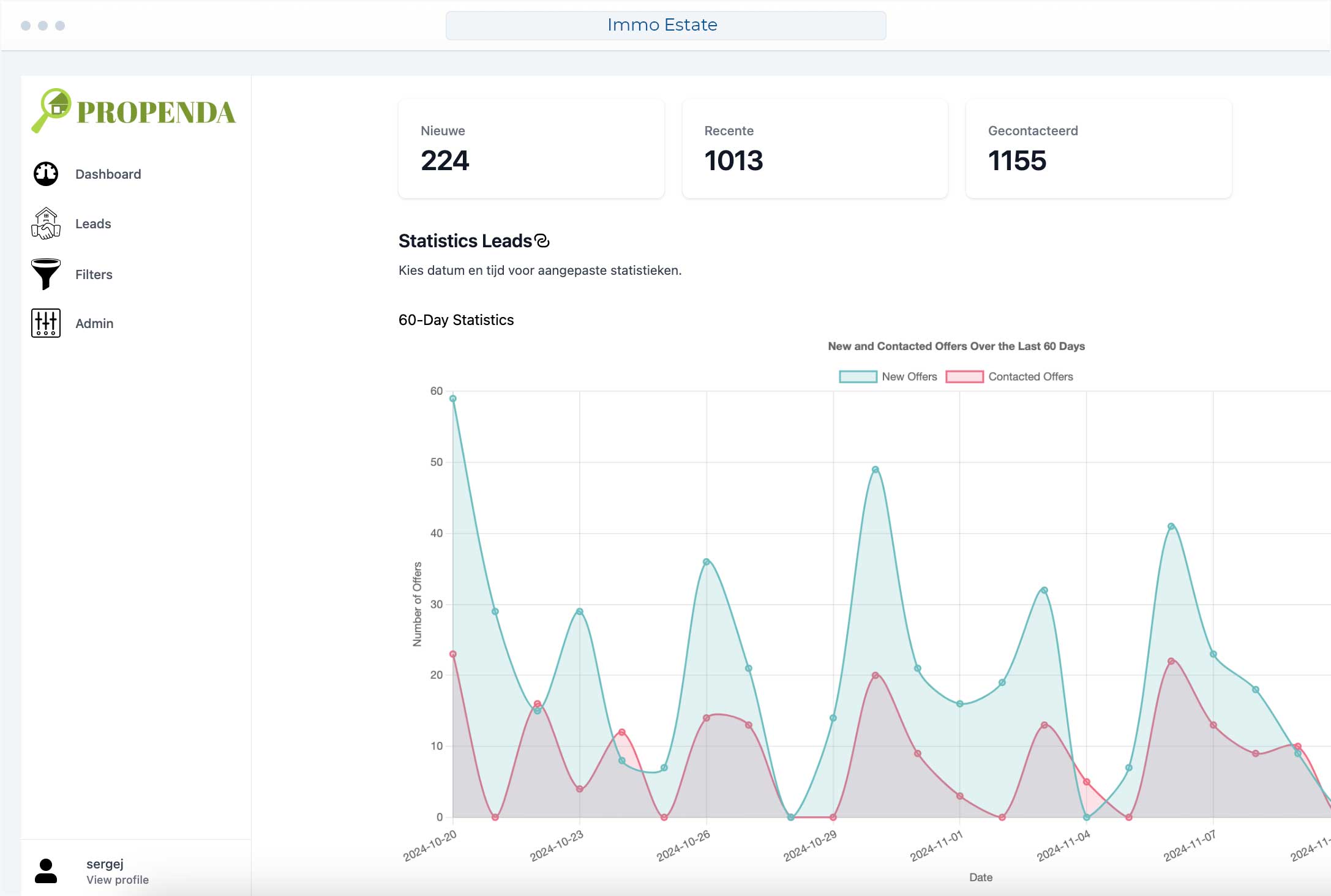Toggle the Contacted Offers legend swatch
1331x896 pixels.
pos(964,377)
